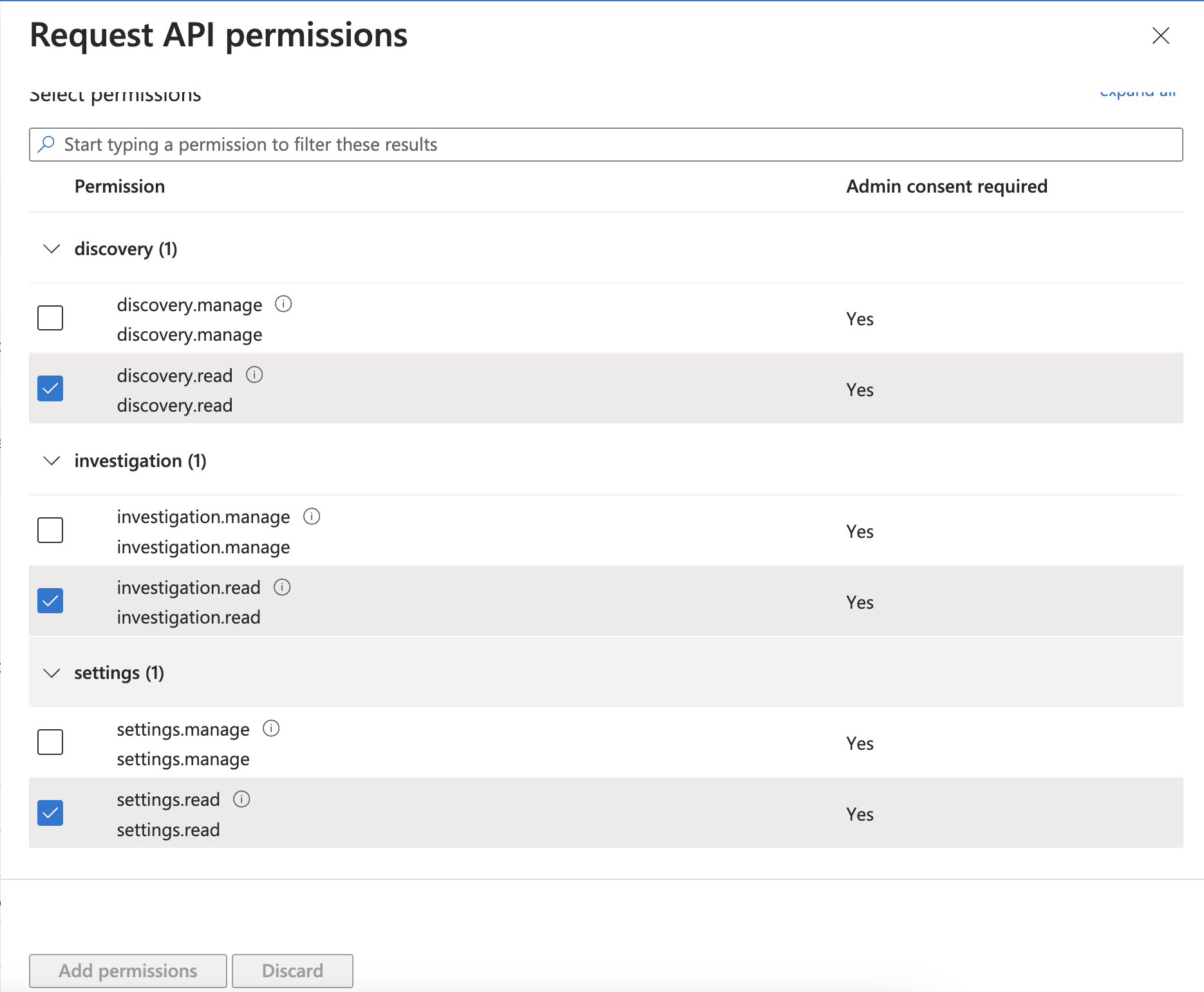Viewport: 1204px width, 992px height.
Task: Collapse the settings permission group
Action: coord(52,673)
